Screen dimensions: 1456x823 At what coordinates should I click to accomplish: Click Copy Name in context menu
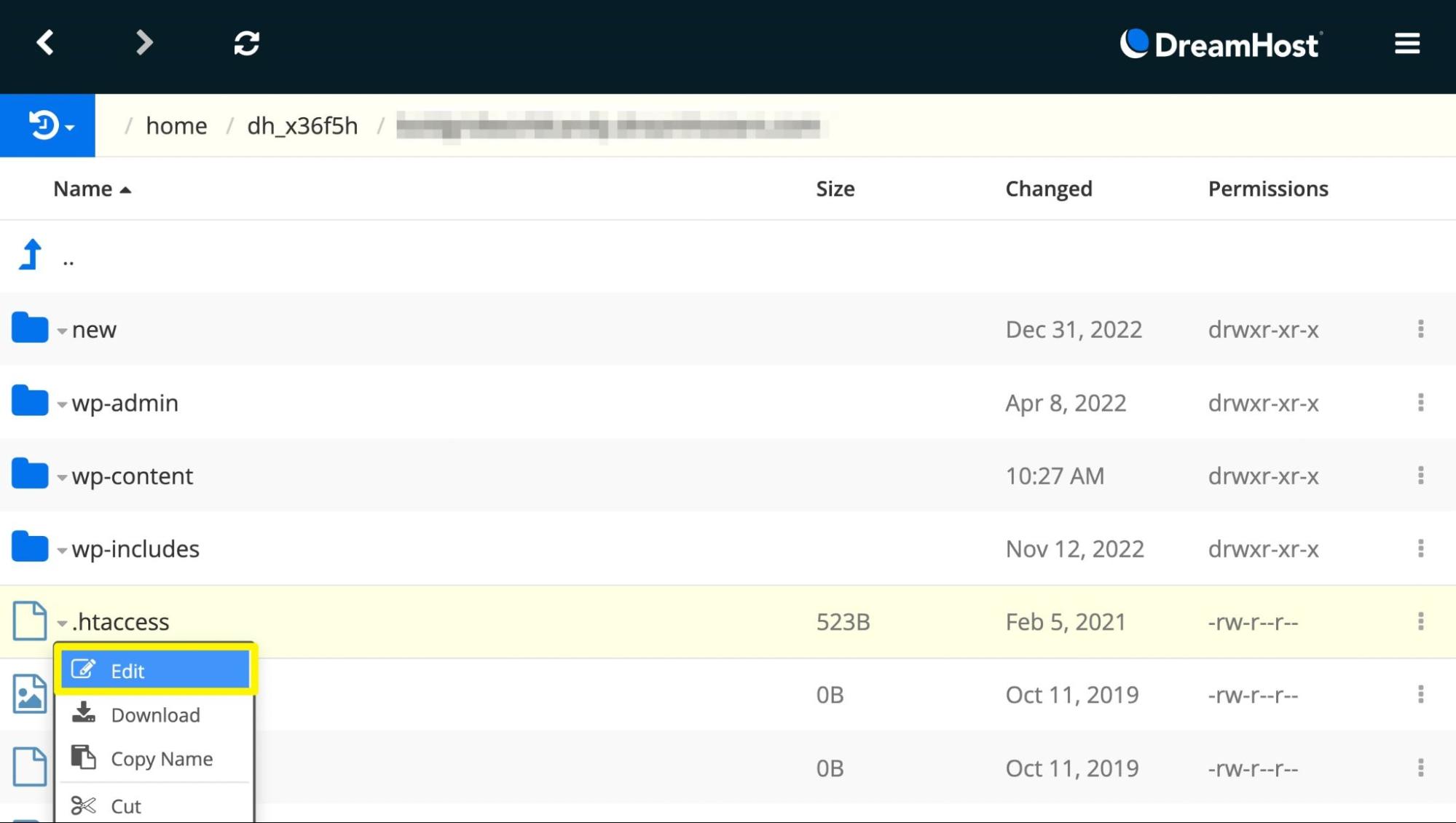pyautogui.click(x=161, y=758)
